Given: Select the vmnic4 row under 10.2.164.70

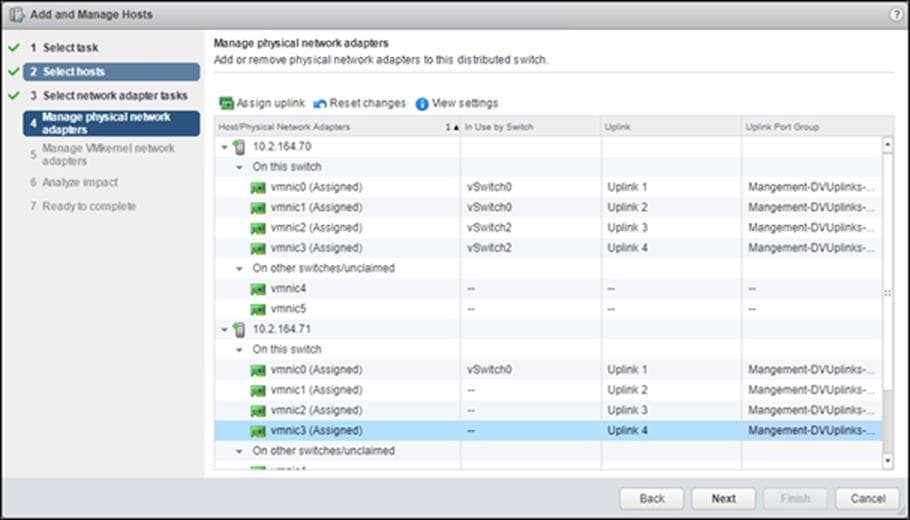Looking at the screenshot, I should pos(548,289).
